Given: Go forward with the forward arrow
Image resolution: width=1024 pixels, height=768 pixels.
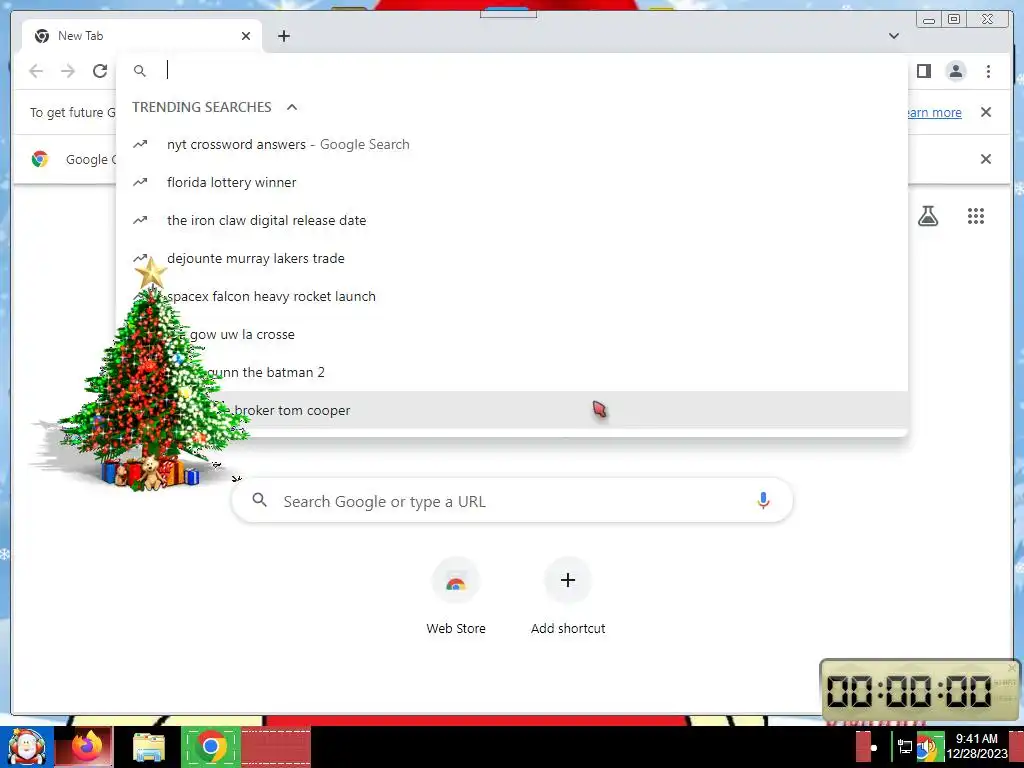Looking at the screenshot, I should pos(68,71).
